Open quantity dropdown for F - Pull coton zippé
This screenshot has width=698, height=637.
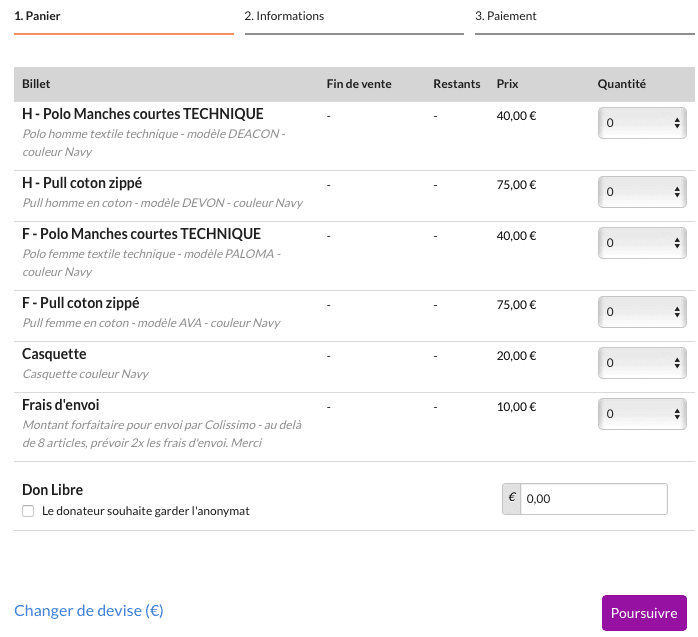pyautogui.click(x=642, y=312)
